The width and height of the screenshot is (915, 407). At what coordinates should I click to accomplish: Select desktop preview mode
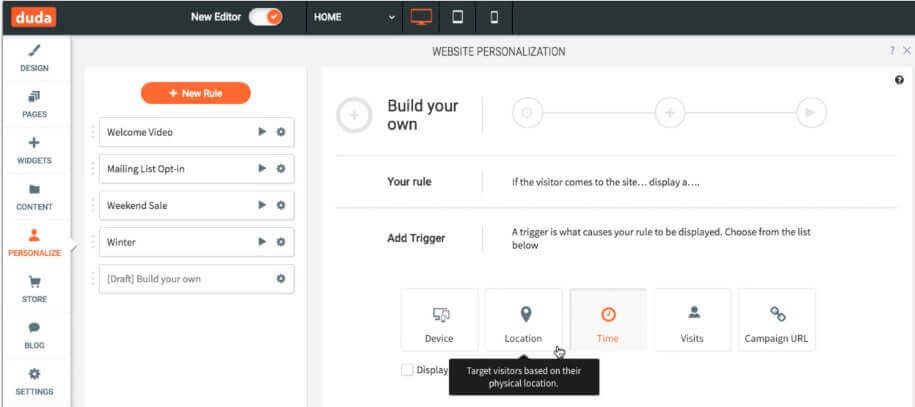click(421, 17)
